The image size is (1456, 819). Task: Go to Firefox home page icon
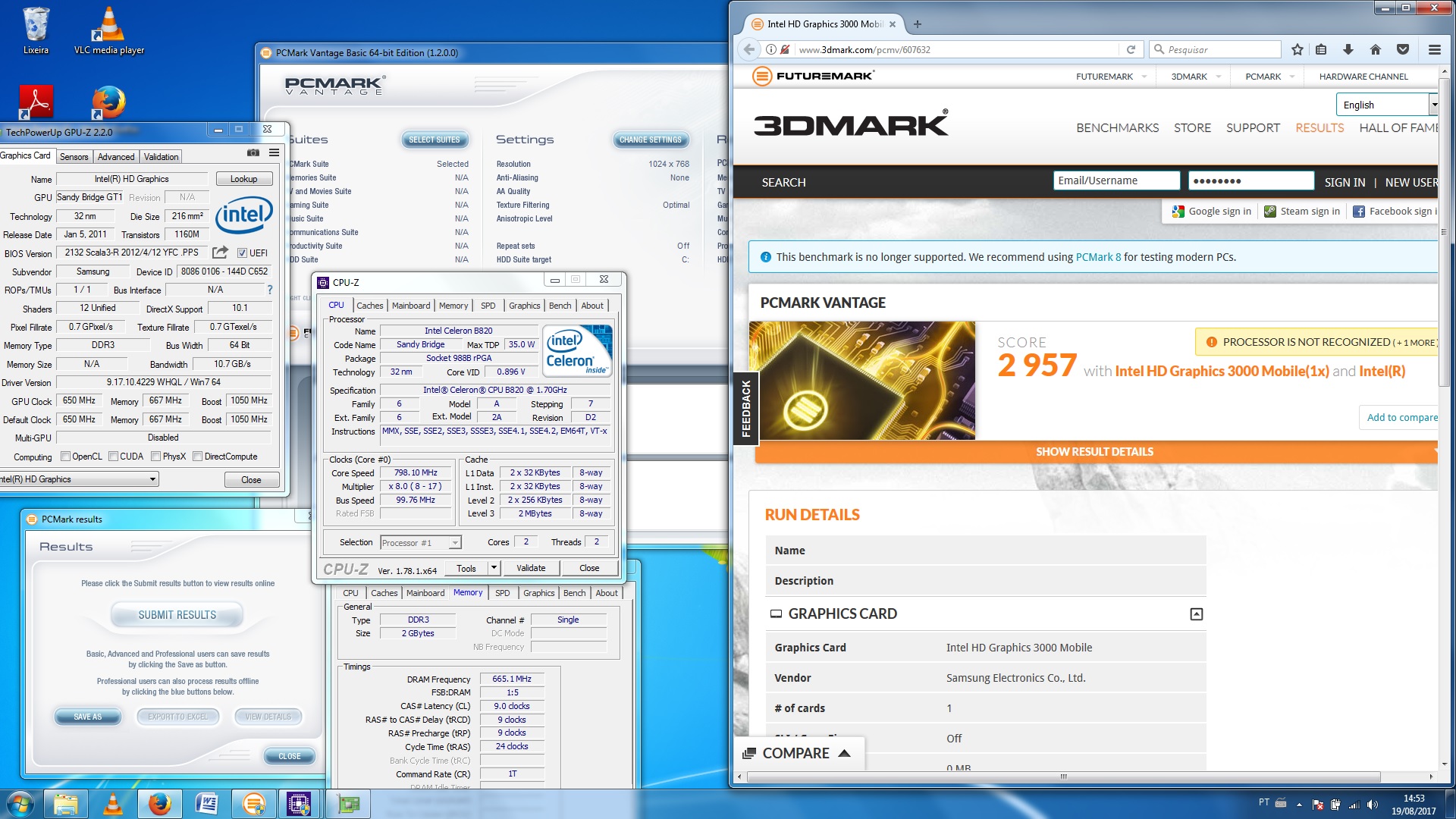tap(1376, 49)
